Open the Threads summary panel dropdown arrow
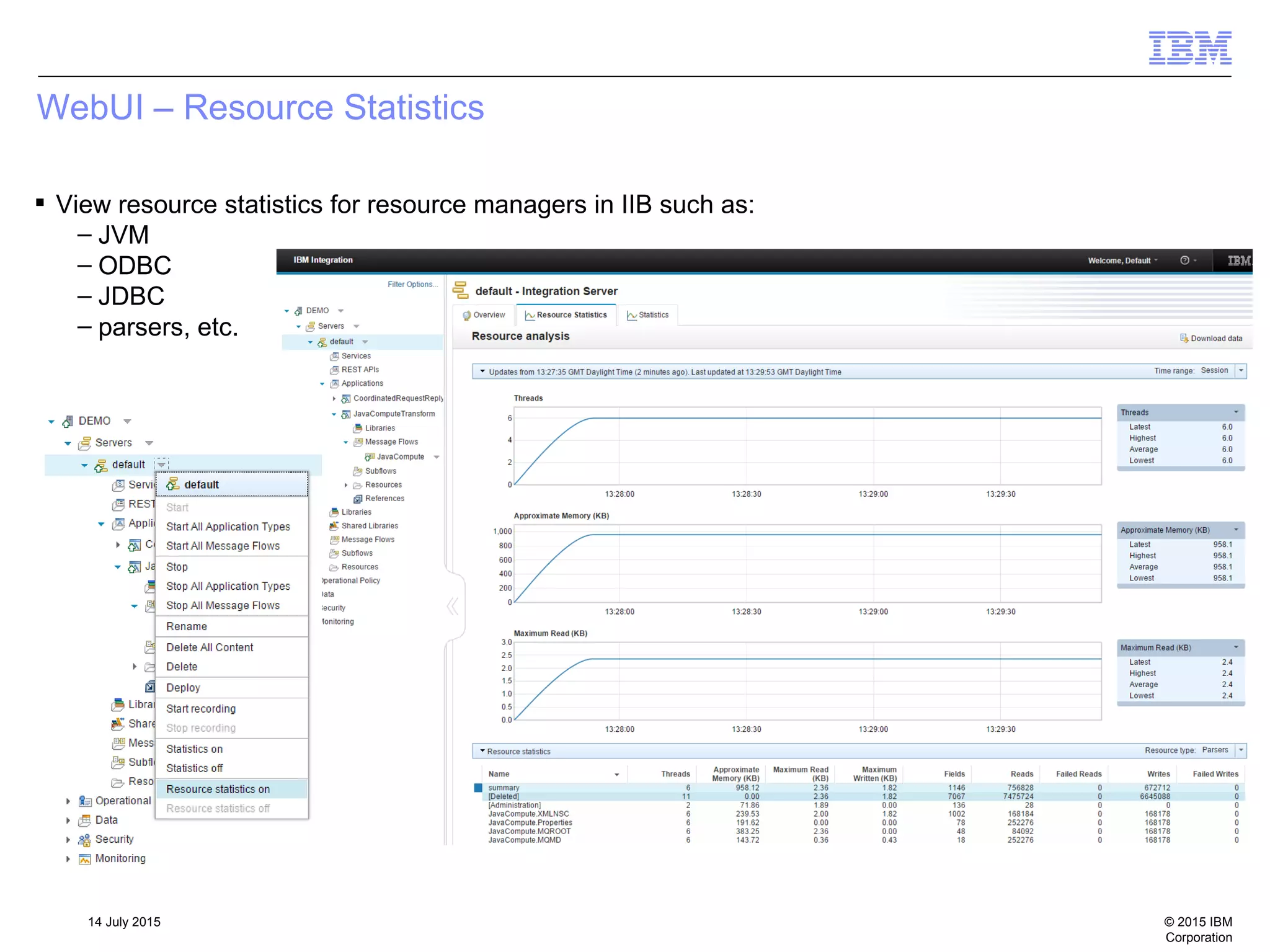 (x=1236, y=412)
